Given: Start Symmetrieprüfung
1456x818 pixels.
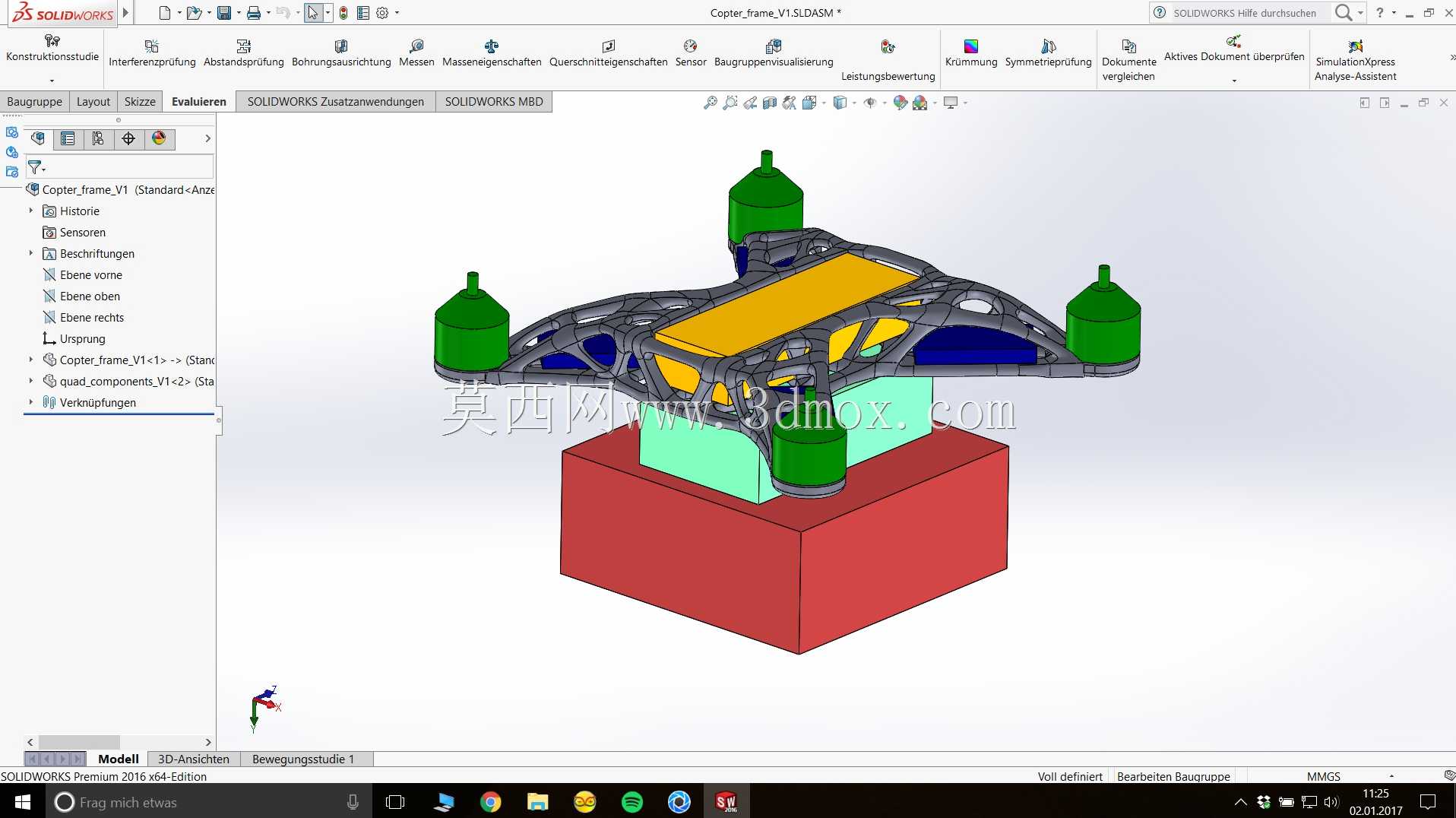Looking at the screenshot, I should (x=1048, y=53).
